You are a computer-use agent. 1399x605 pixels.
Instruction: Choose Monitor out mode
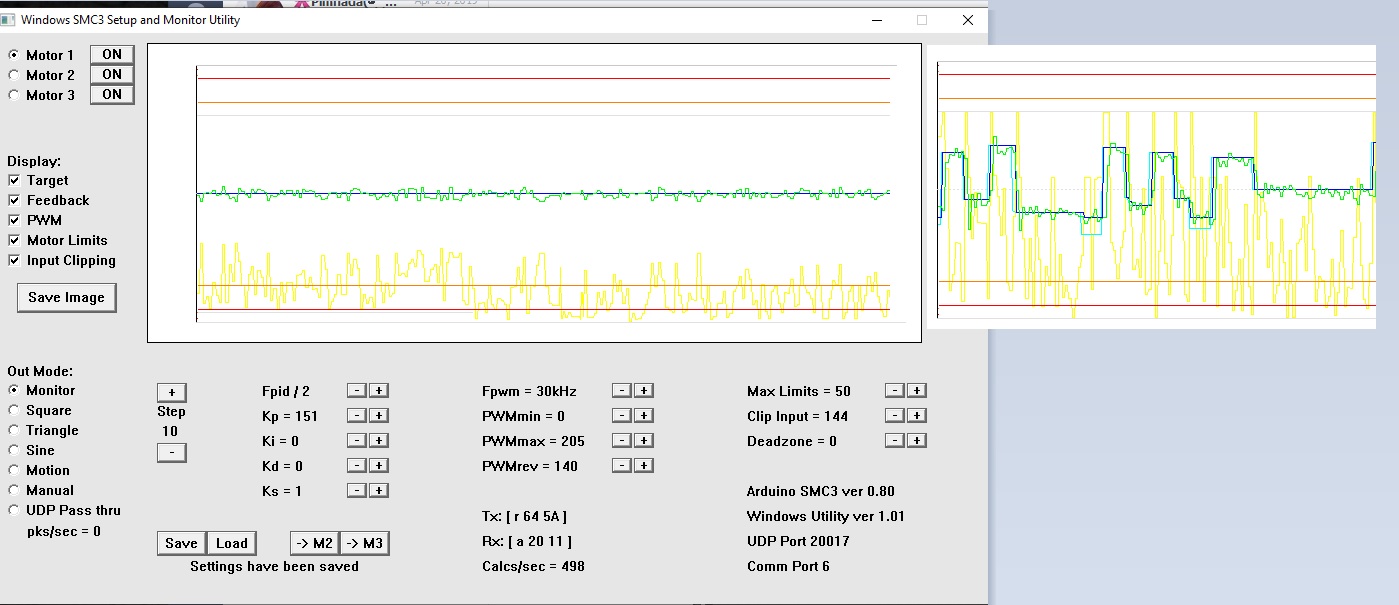point(14,390)
